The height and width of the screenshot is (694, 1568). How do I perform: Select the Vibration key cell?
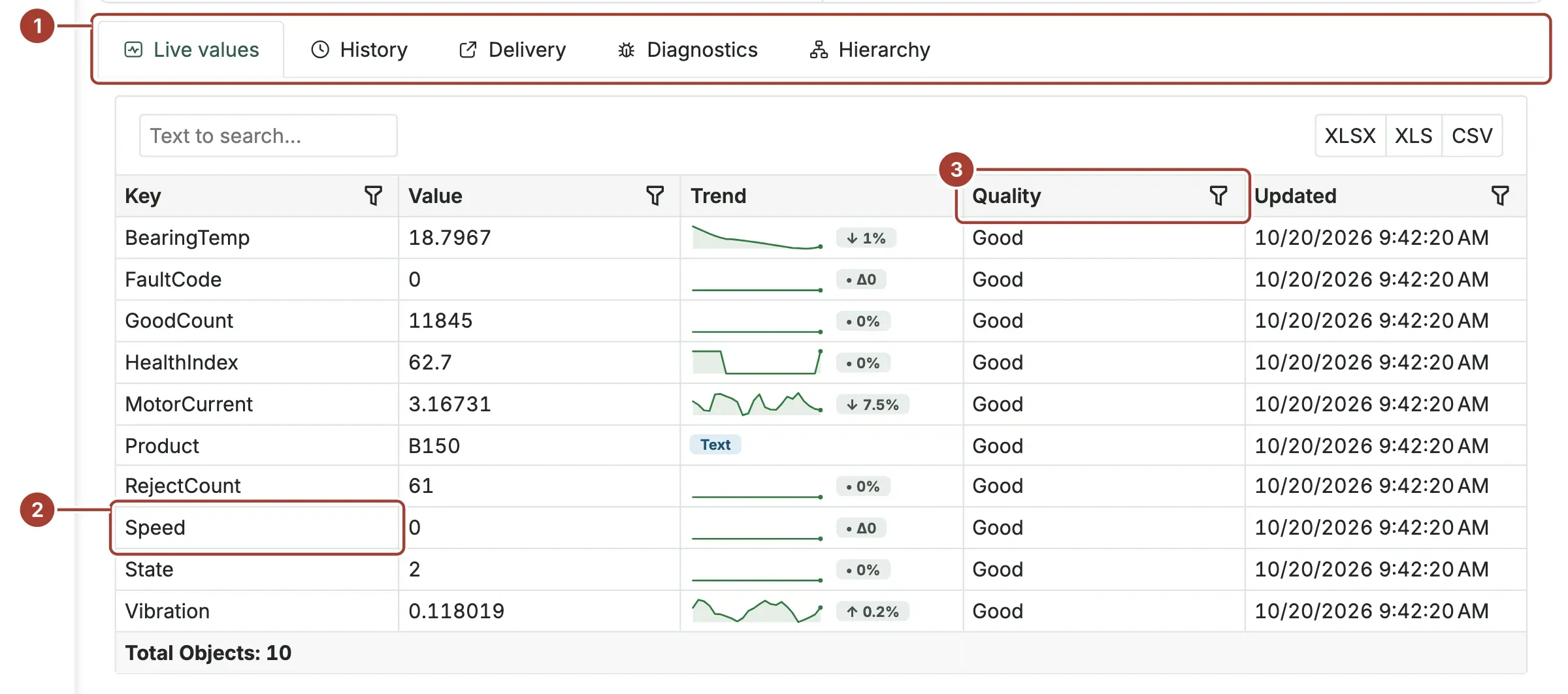(x=257, y=611)
